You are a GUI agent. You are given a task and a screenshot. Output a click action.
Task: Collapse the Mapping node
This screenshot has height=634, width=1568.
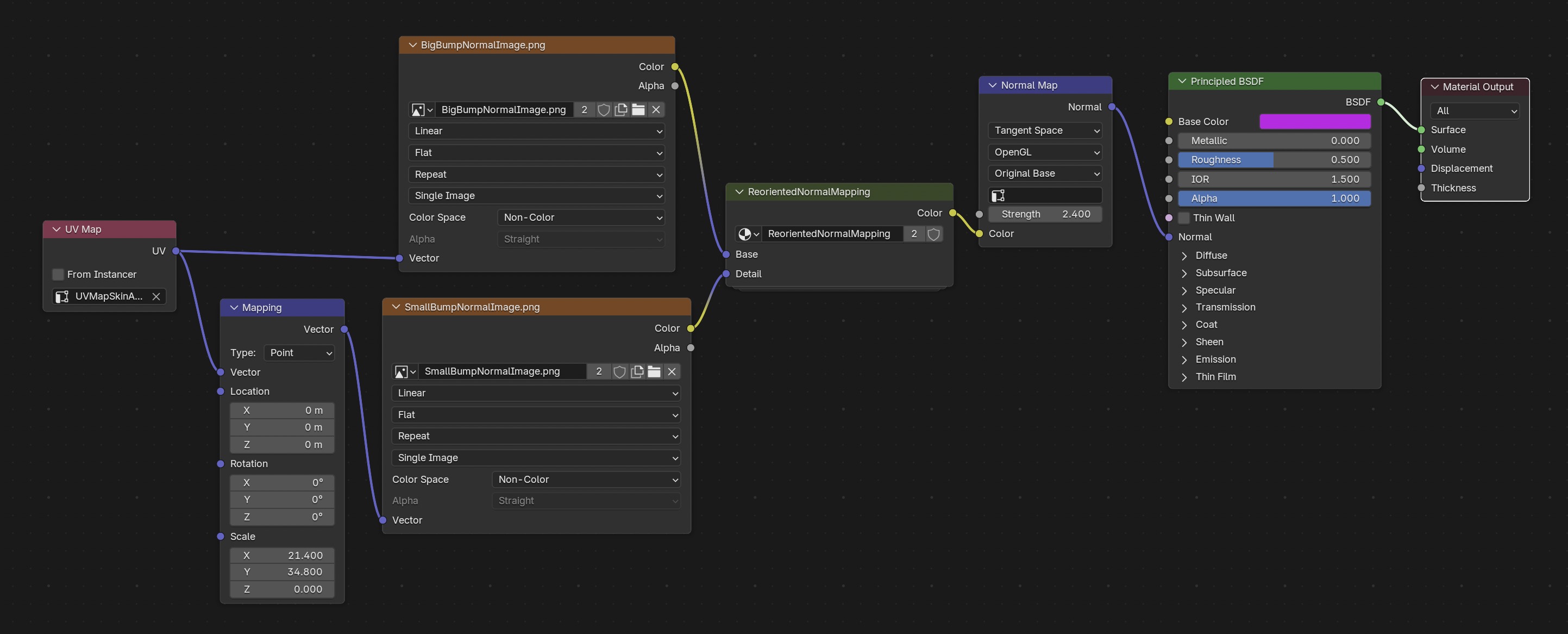point(234,308)
